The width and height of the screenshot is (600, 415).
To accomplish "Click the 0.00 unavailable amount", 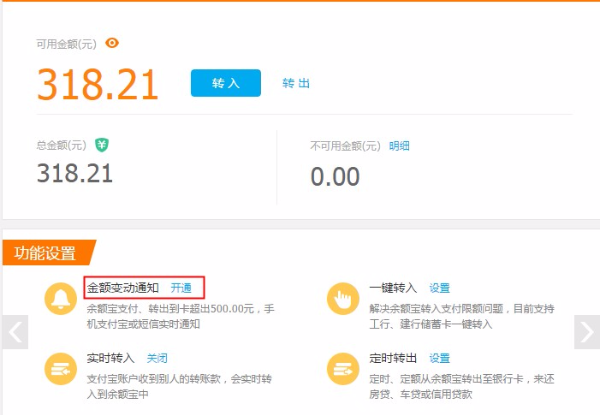I will point(335,177).
